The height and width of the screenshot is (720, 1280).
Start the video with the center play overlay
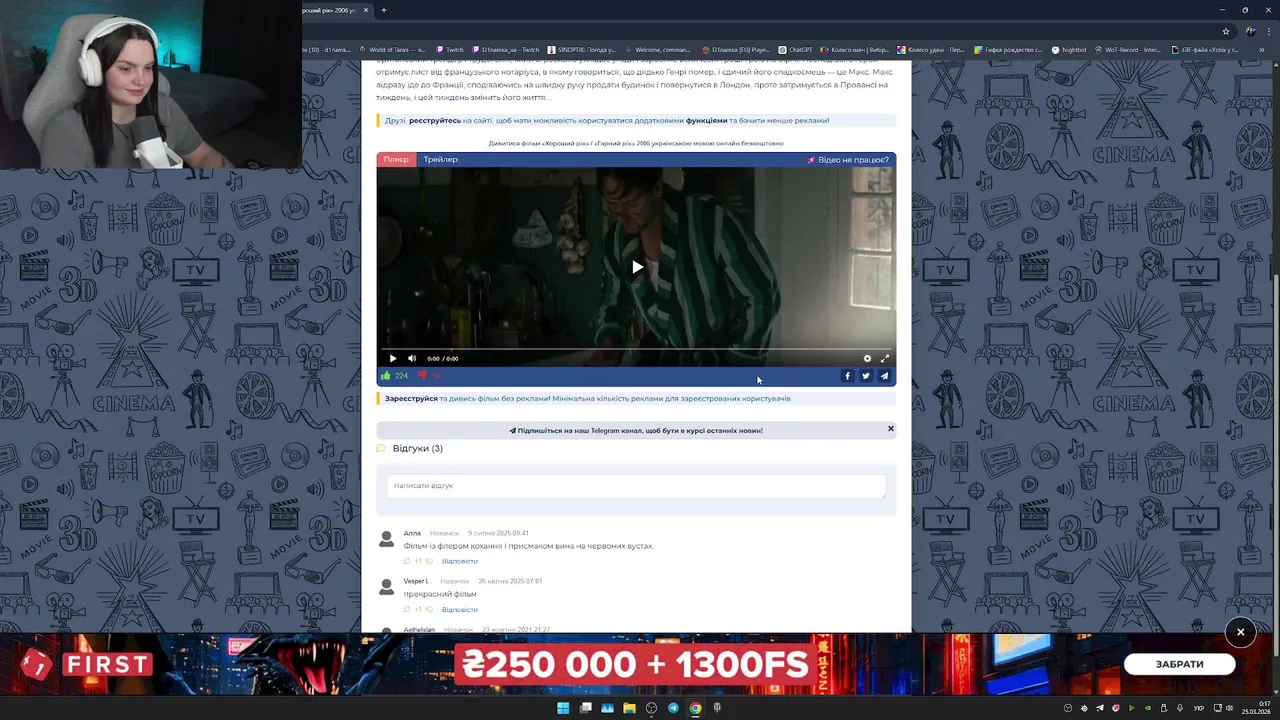pyautogui.click(x=637, y=267)
